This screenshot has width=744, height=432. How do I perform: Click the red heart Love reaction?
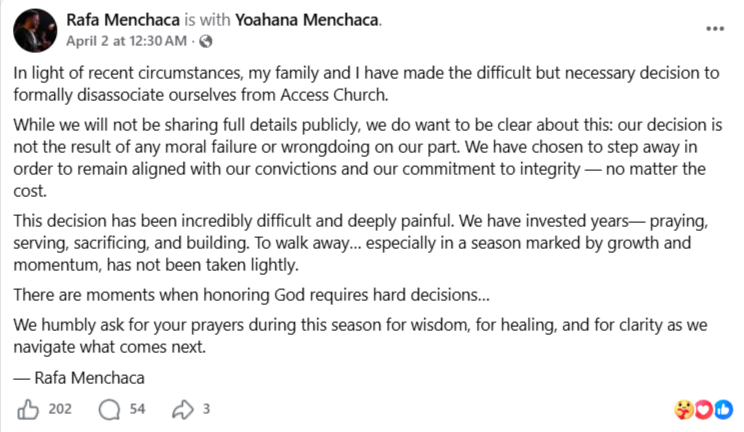coord(703,408)
